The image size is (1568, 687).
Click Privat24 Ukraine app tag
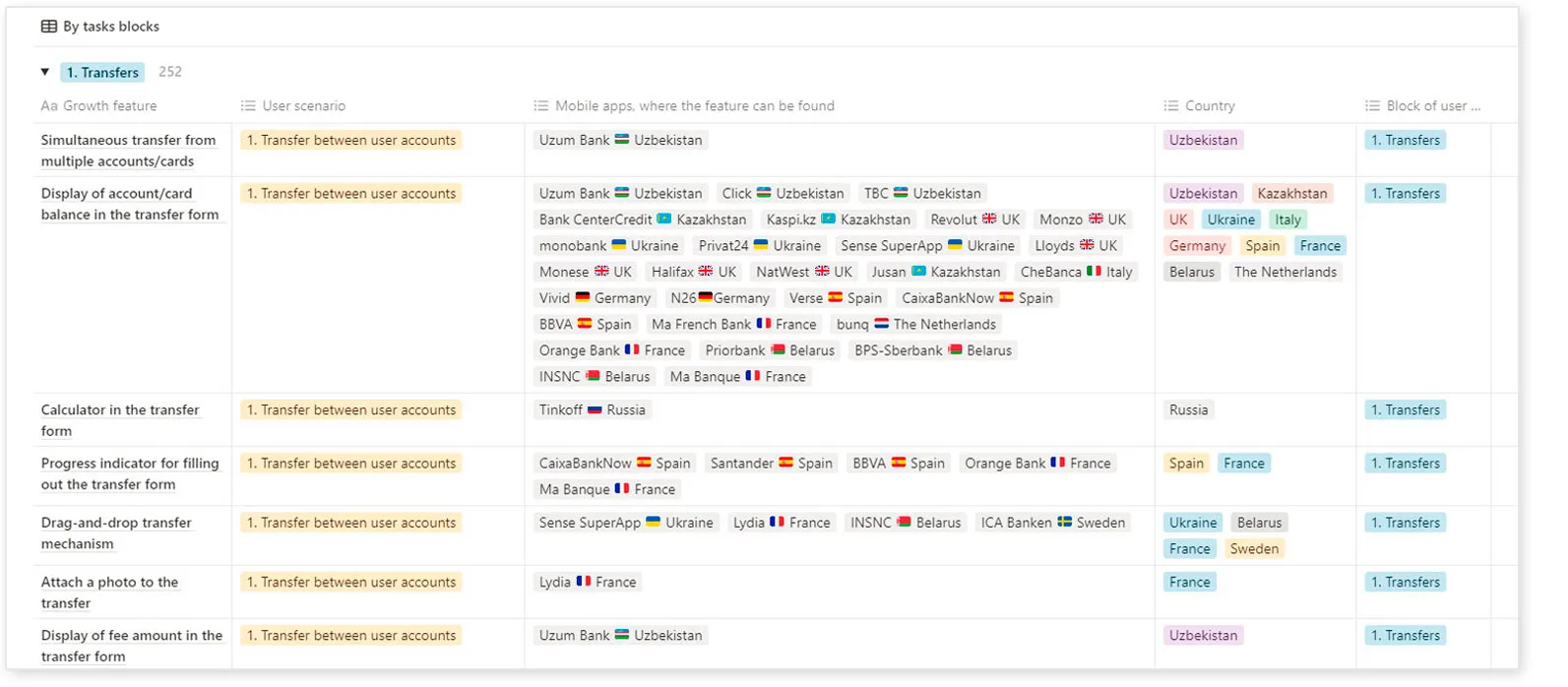click(759, 246)
